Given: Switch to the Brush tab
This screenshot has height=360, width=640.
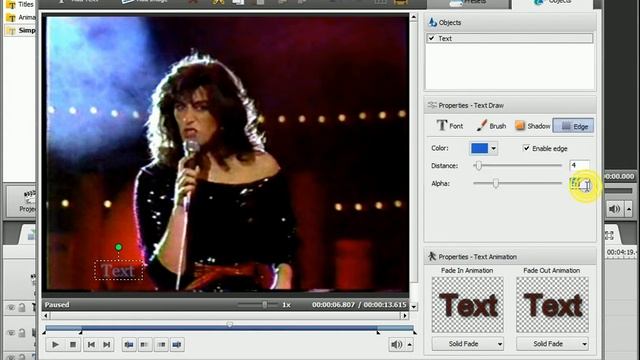Looking at the screenshot, I should (x=491, y=126).
